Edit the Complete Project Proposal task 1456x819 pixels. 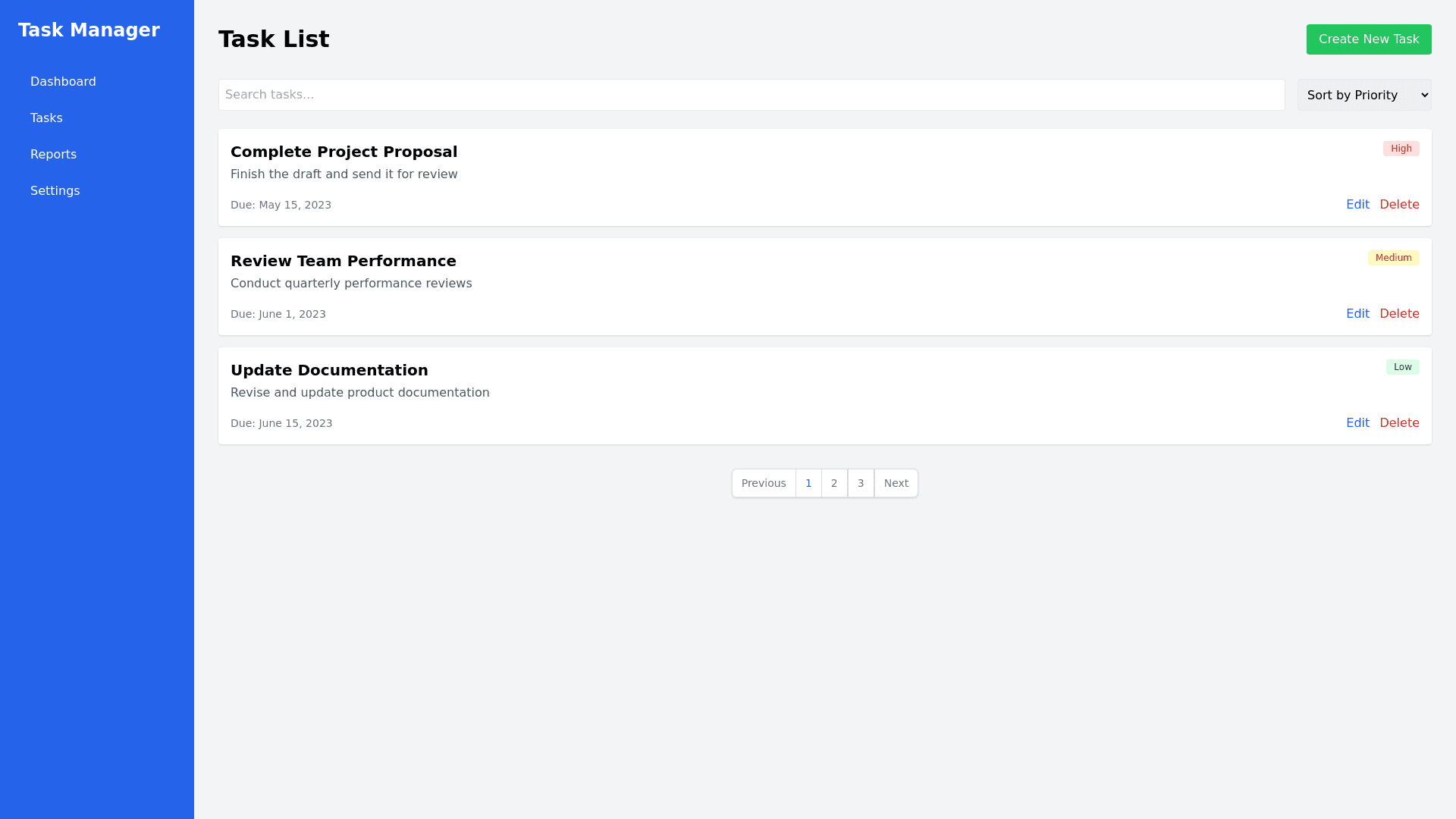coord(1357,205)
